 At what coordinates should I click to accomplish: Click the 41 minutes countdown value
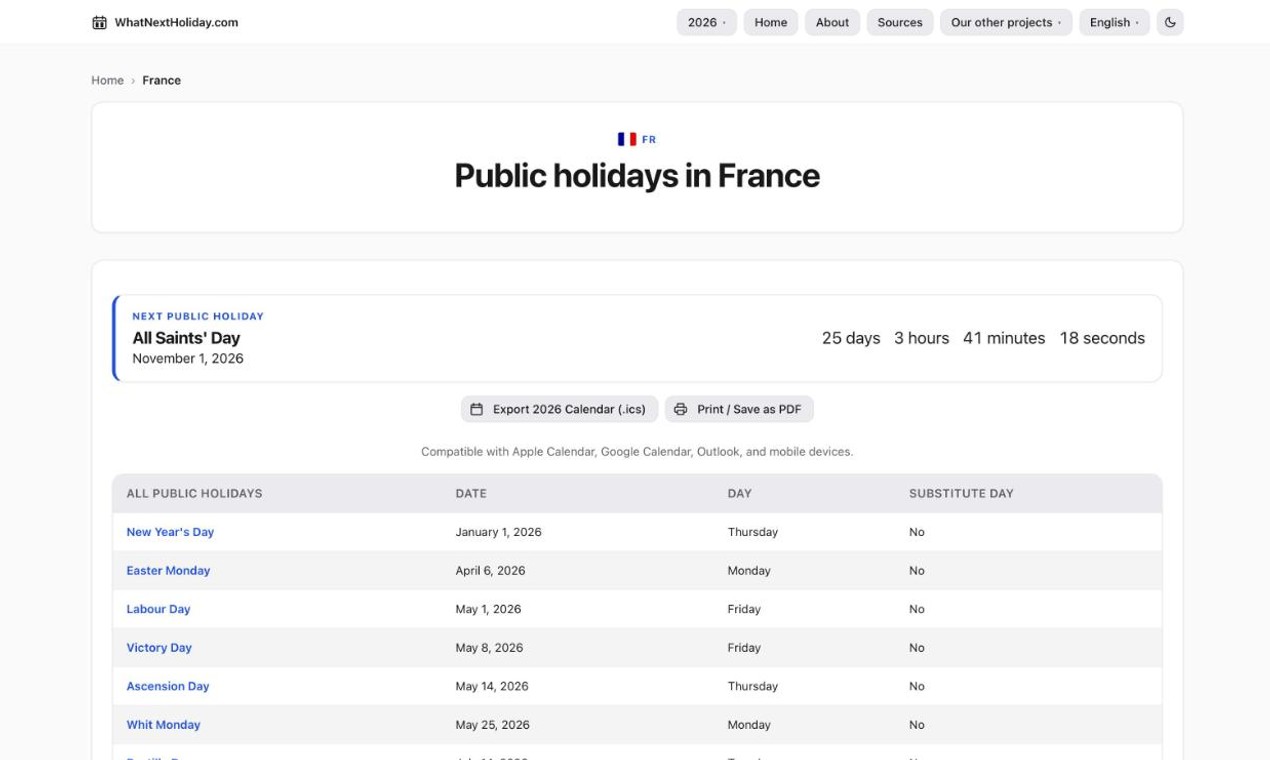(x=1004, y=338)
